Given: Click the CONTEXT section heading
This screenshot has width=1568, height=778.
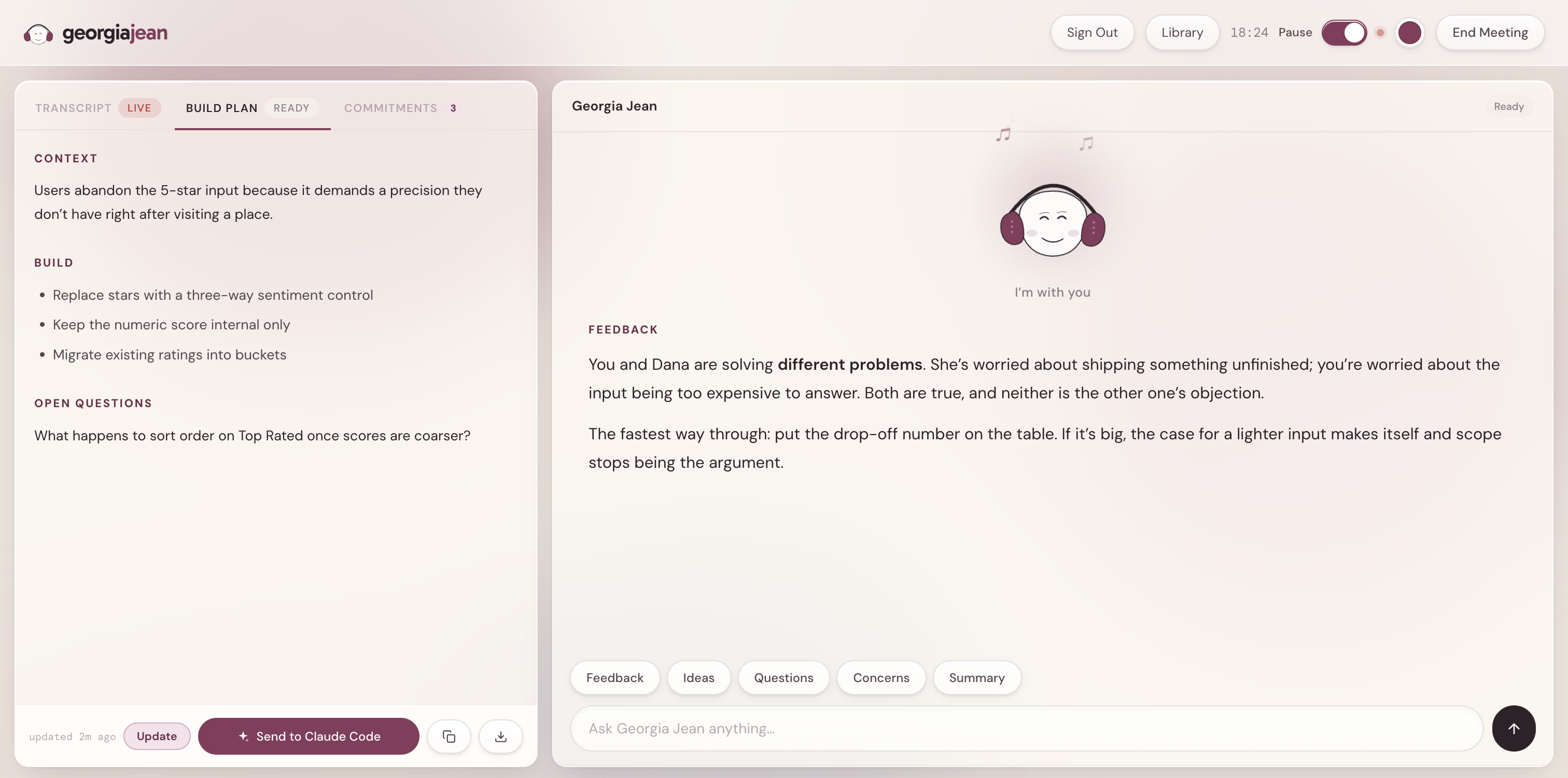Looking at the screenshot, I should point(66,158).
